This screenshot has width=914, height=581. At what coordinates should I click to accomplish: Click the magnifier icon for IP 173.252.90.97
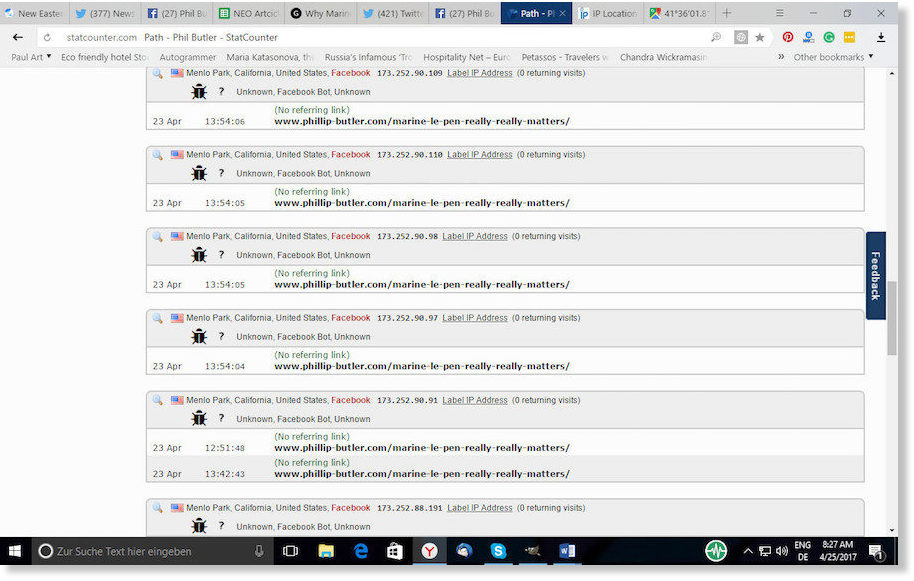157,318
